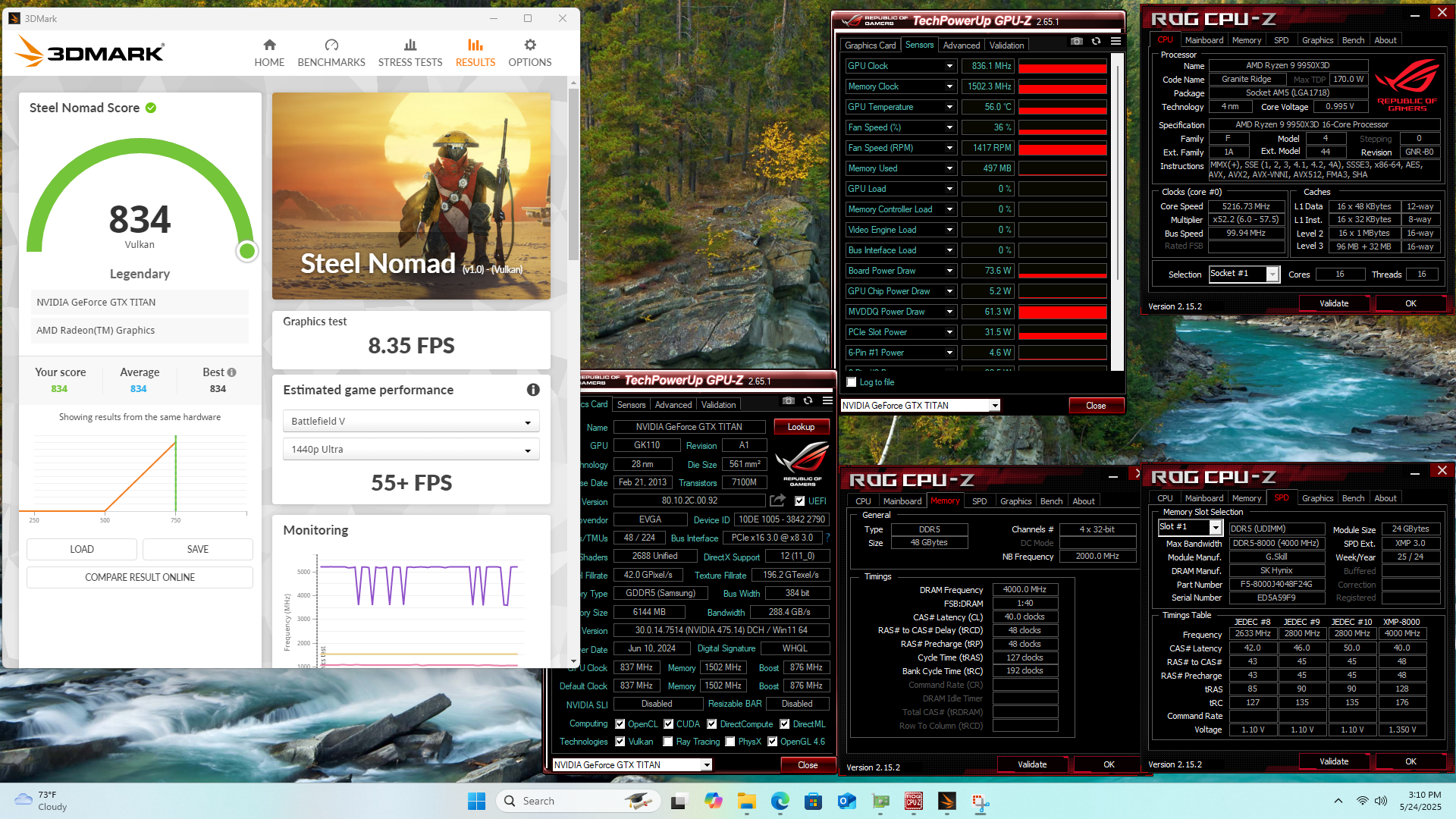
Task: Expand the GPU Temperature sensor dropdown
Action: [949, 107]
